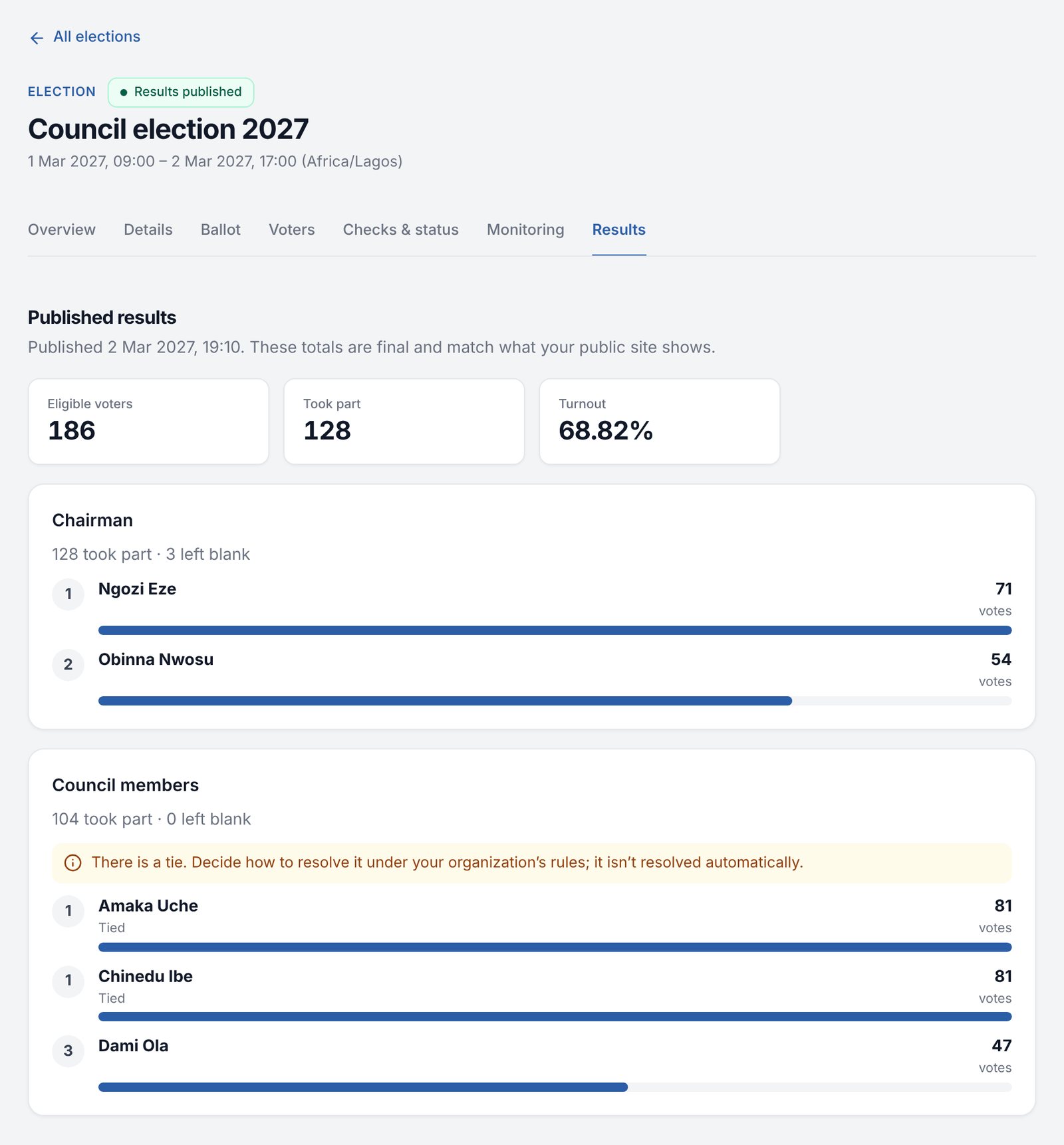Open the Ballot tab

tap(221, 230)
